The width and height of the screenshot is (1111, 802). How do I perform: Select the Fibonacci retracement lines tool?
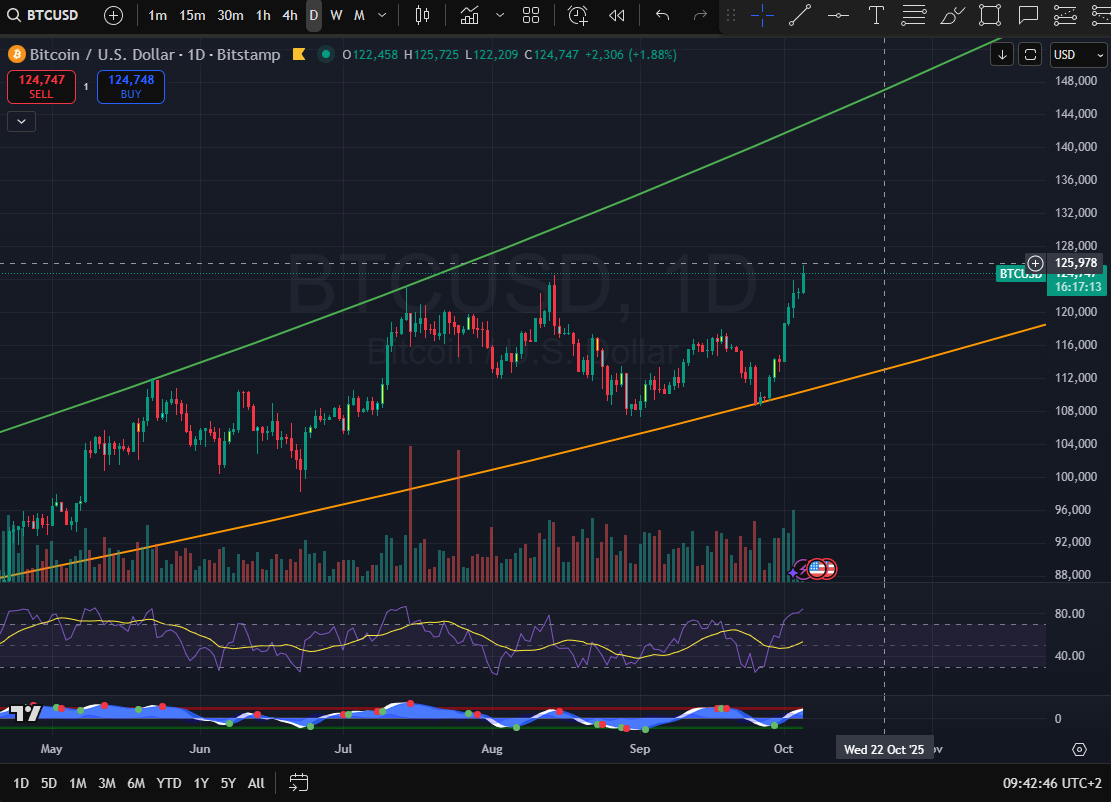click(914, 15)
